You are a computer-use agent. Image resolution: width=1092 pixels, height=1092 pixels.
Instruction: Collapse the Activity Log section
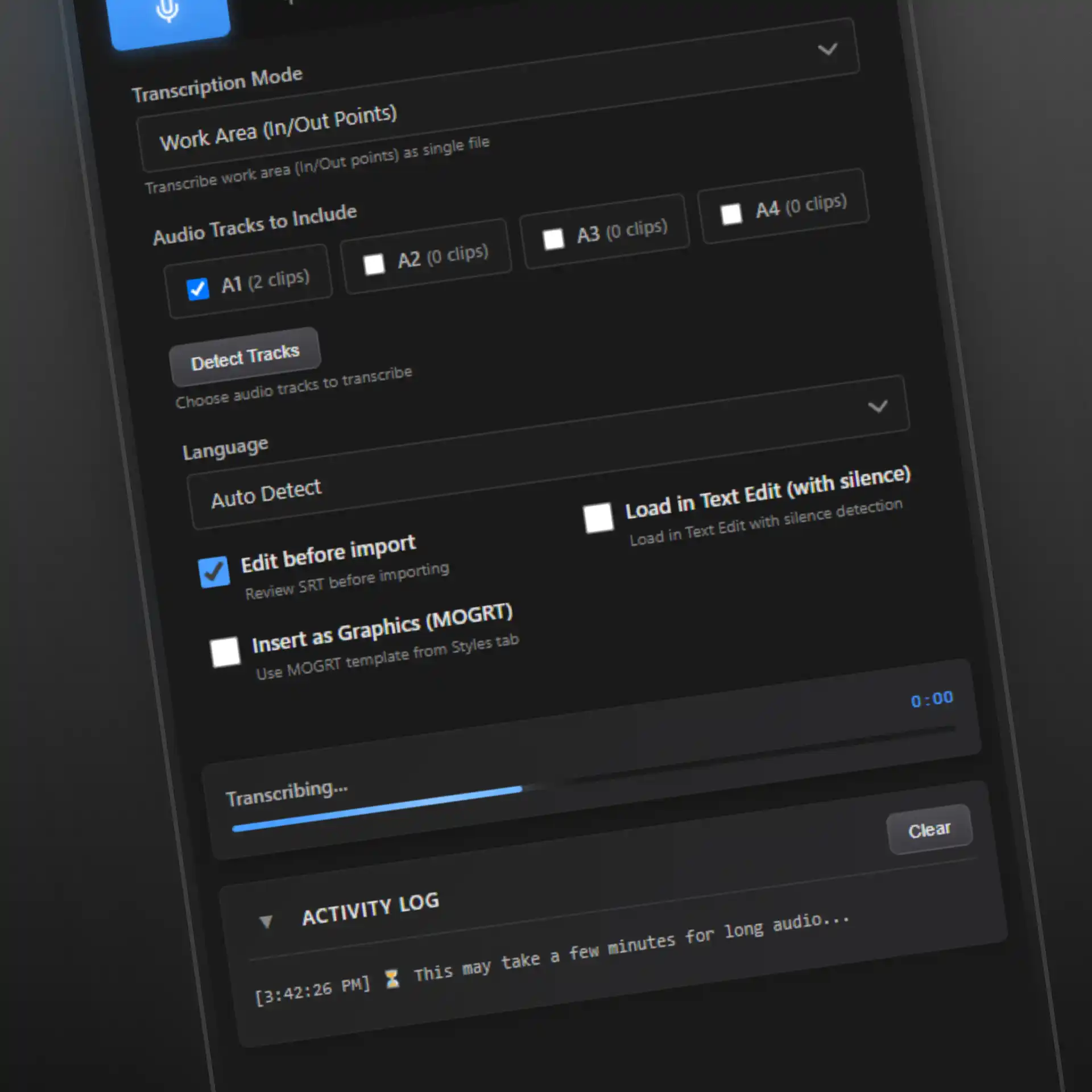click(x=266, y=920)
